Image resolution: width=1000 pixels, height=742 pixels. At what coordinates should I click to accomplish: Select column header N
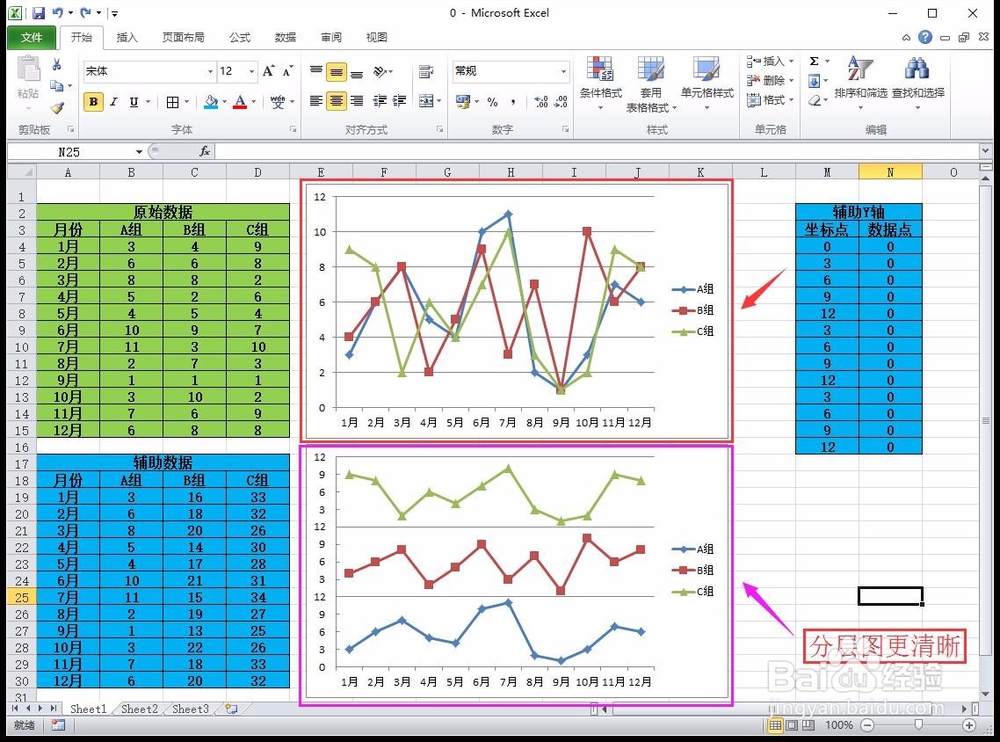point(890,172)
